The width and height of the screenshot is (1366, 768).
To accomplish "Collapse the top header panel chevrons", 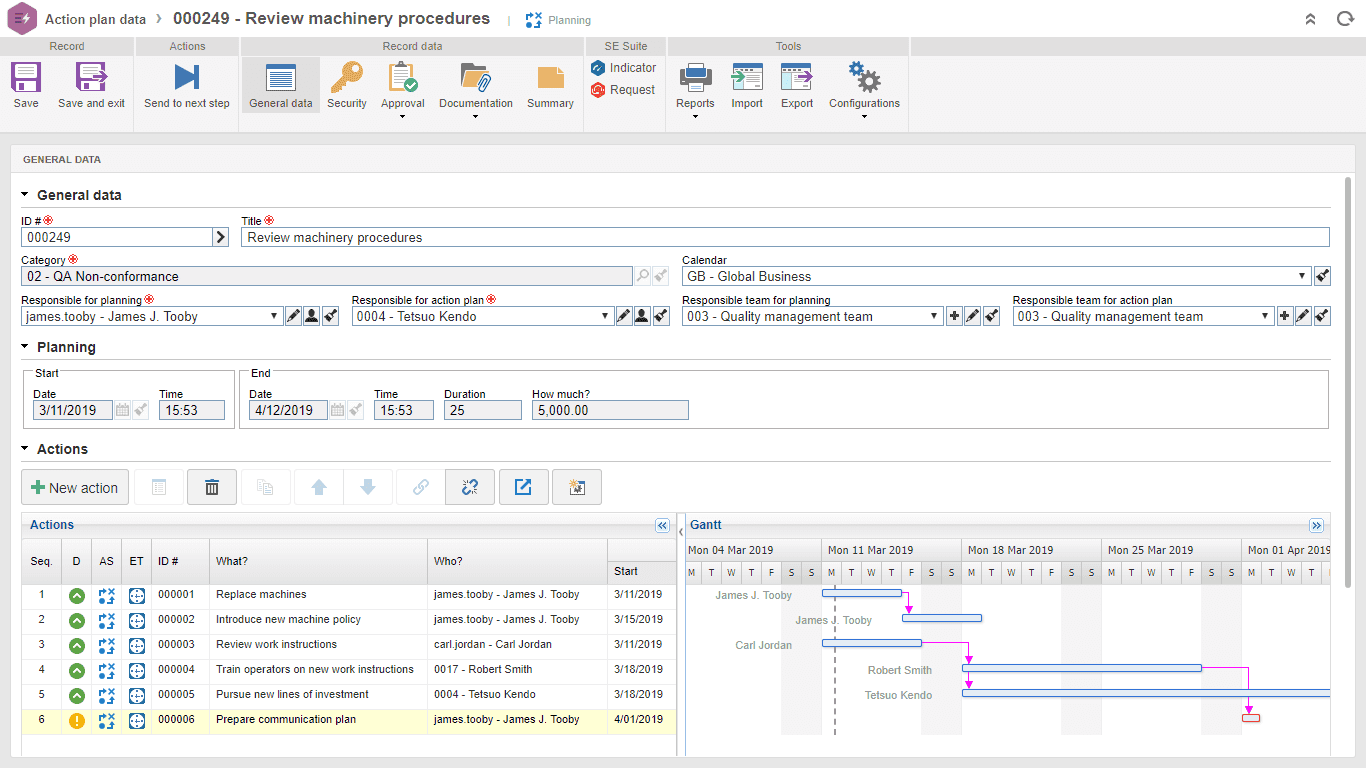I will pyautogui.click(x=1311, y=19).
